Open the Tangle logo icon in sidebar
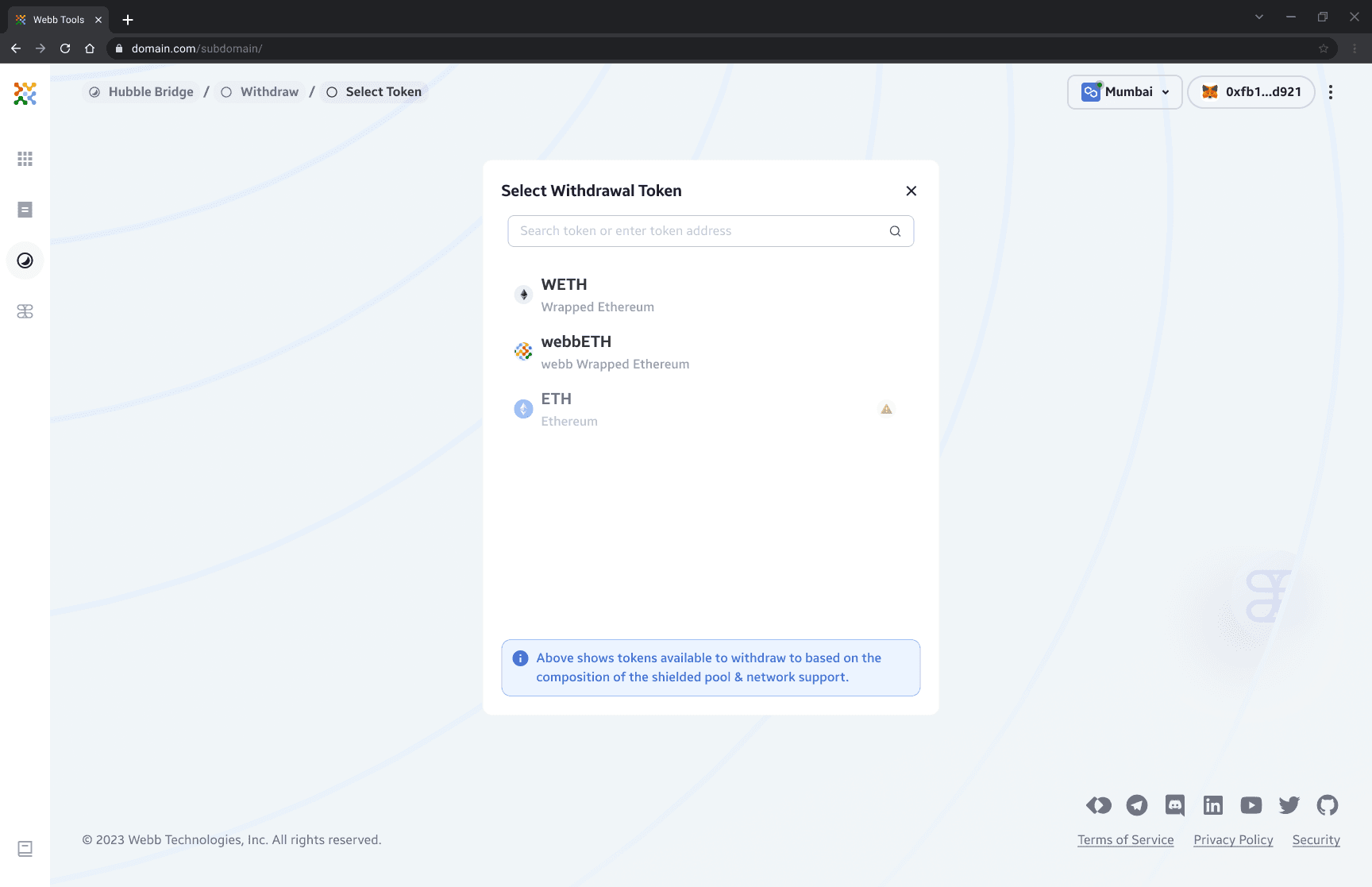This screenshot has height=887, width=1372. (25, 311)
